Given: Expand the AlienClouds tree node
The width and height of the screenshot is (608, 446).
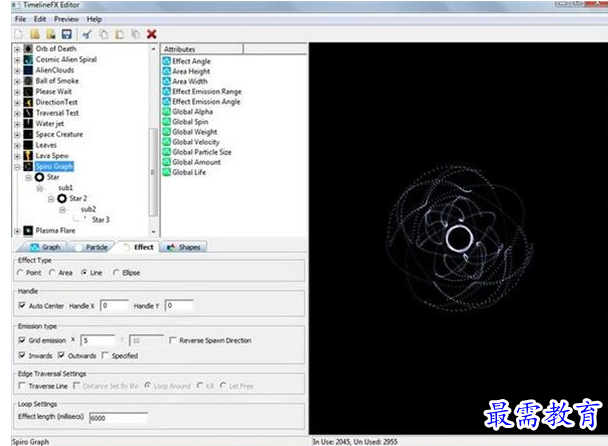Looking at the screenshot, I should (17, 71).
